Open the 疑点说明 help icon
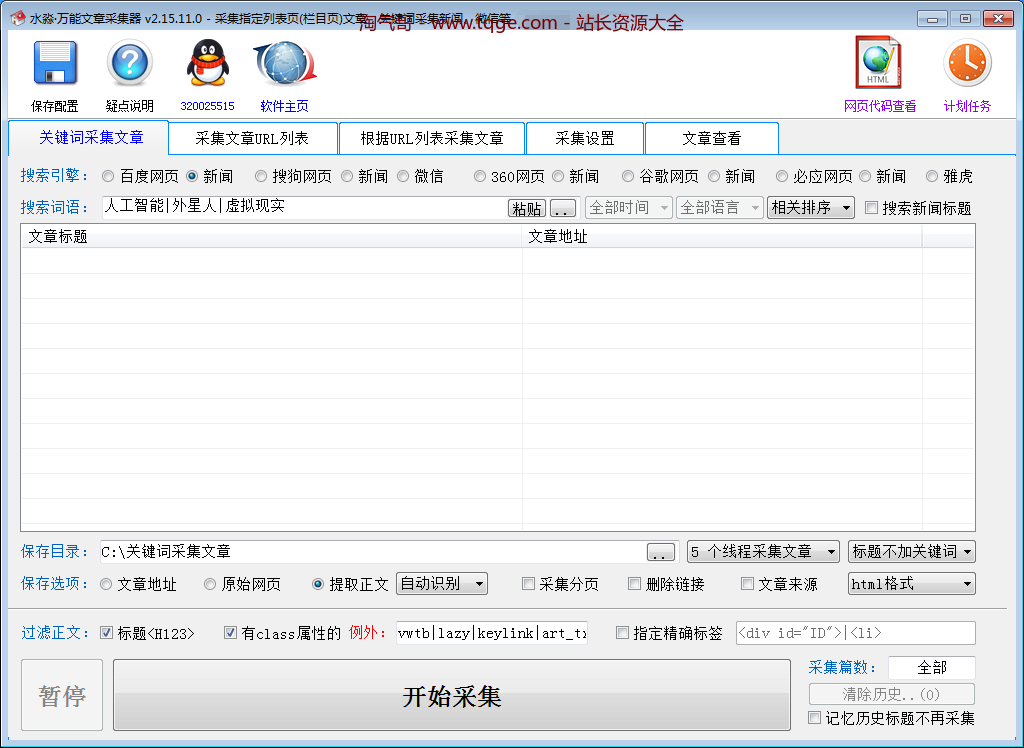1024x748 pixels. pos(129,65)
